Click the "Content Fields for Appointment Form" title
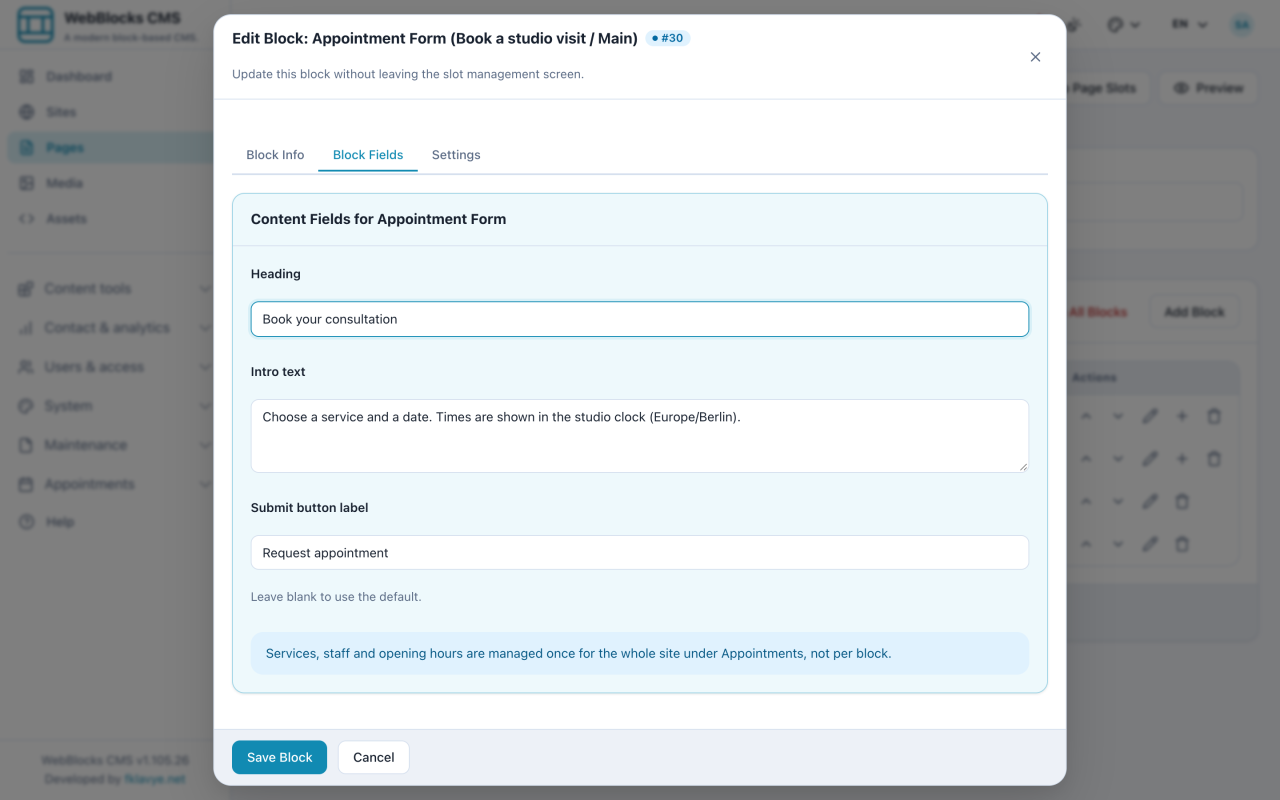 click(378, 219)
